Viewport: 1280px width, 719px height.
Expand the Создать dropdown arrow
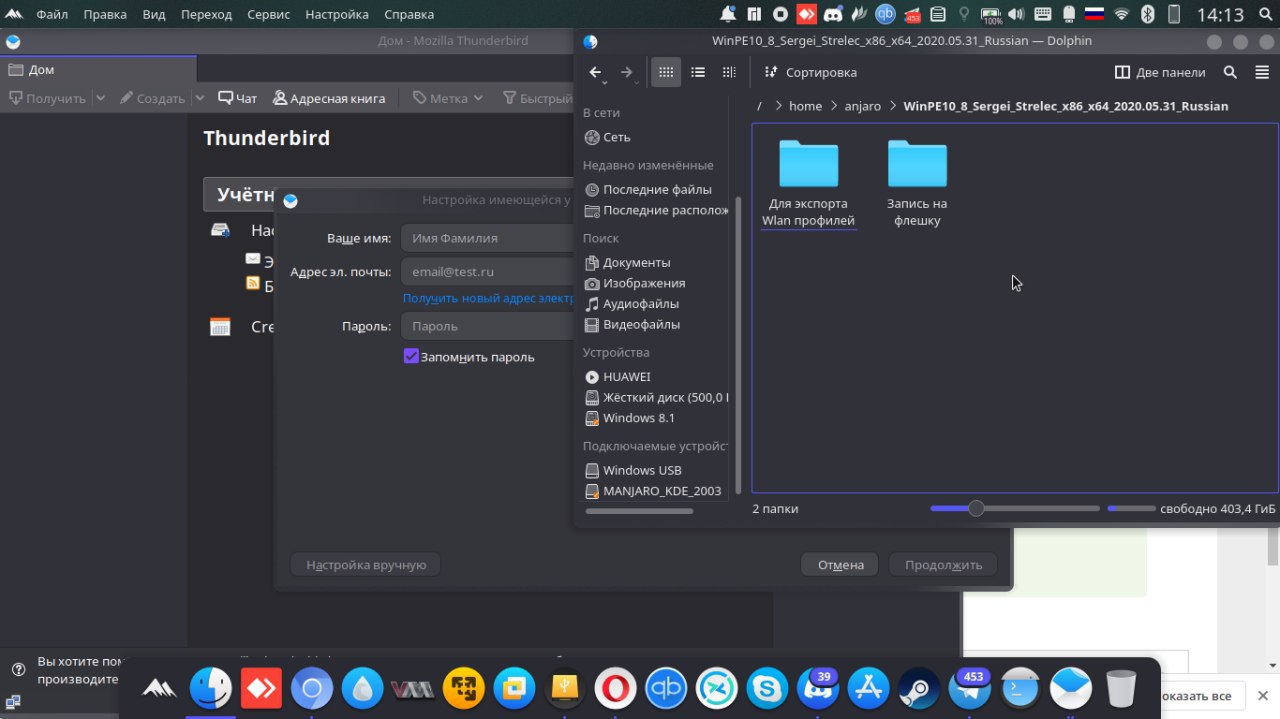200,98
